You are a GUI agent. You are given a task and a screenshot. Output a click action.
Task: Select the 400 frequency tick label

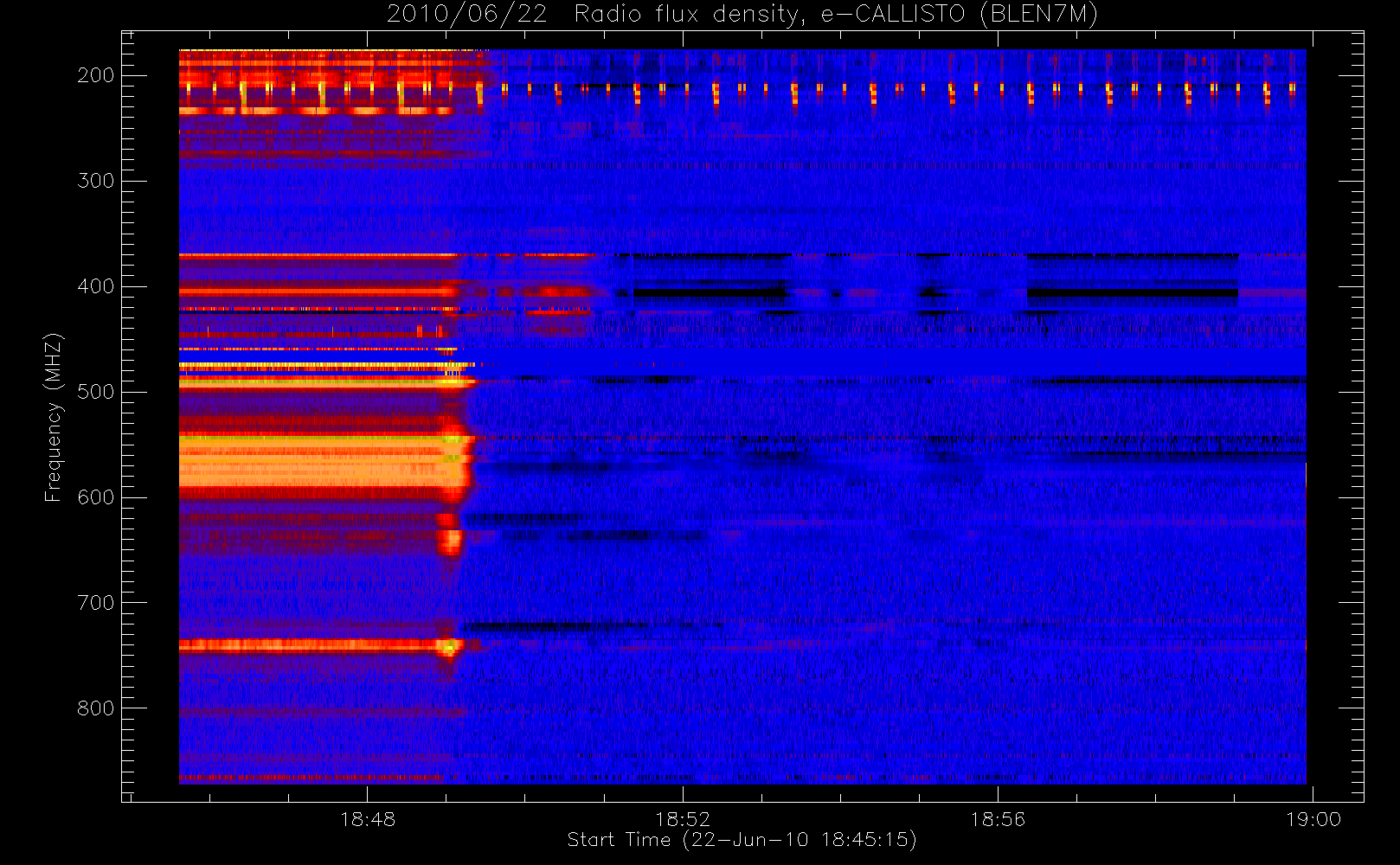point(95,286)
